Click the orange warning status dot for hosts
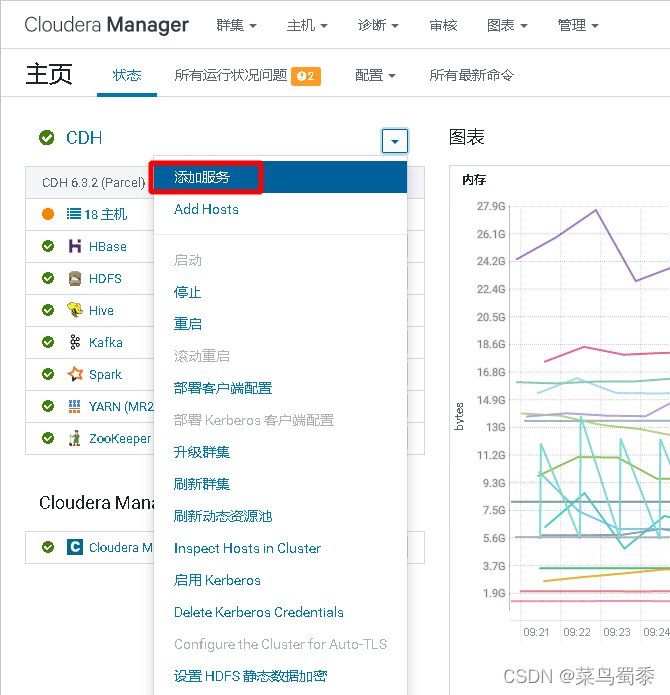The image size is (670, 695). coord(48,214)
